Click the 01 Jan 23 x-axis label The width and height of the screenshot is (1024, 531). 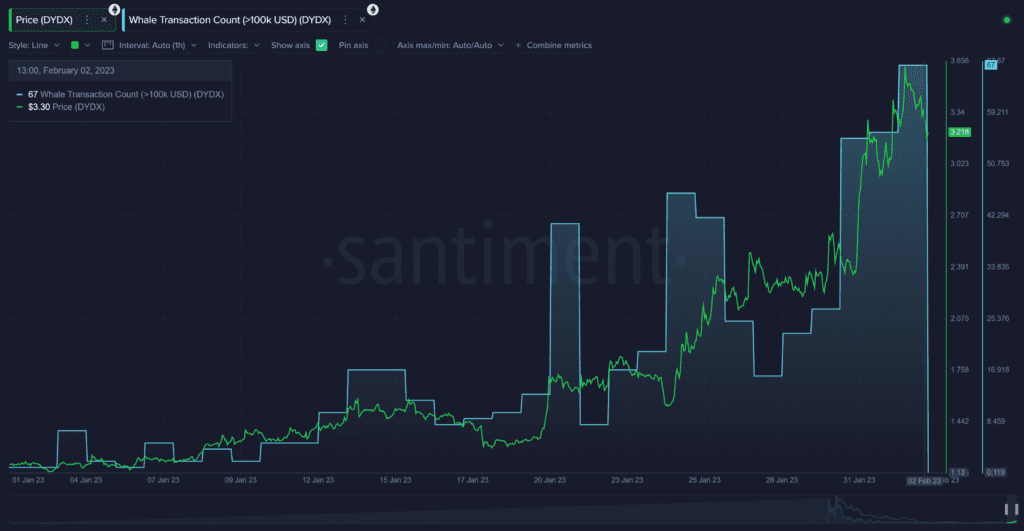coord(28,480)
